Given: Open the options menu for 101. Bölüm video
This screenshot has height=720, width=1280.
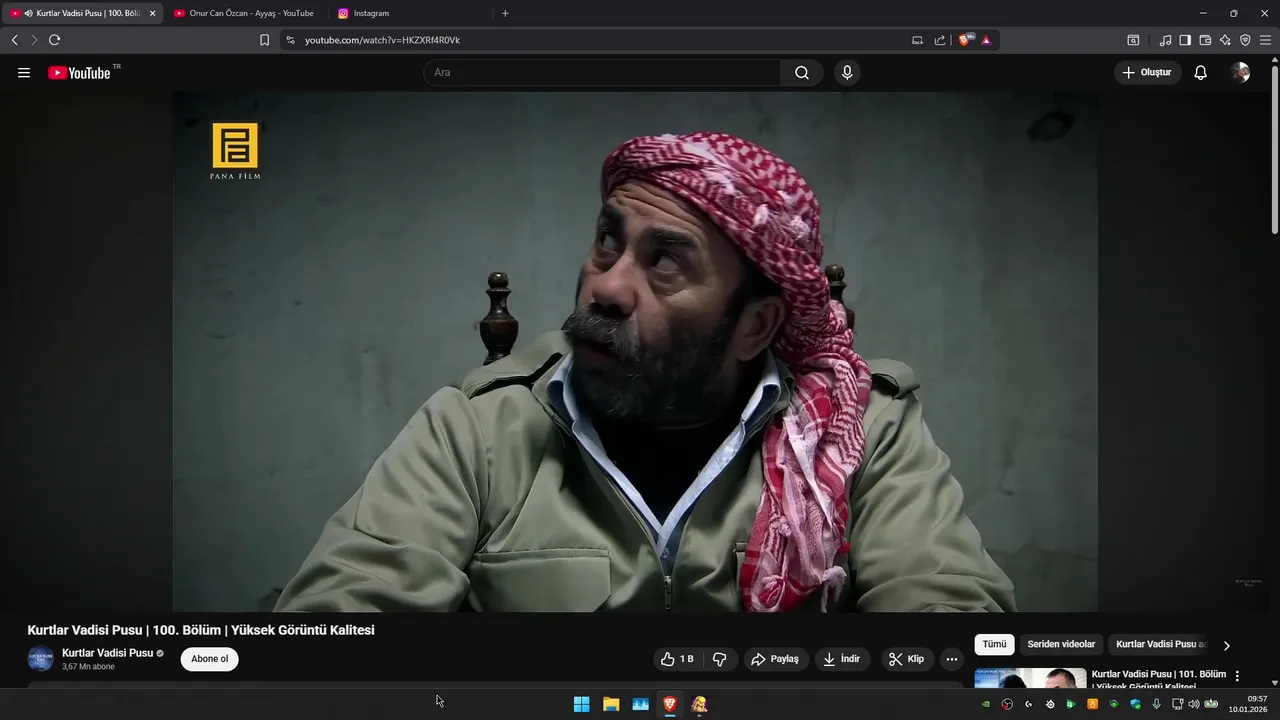Looking at the screenshot, I should 1237,676.
